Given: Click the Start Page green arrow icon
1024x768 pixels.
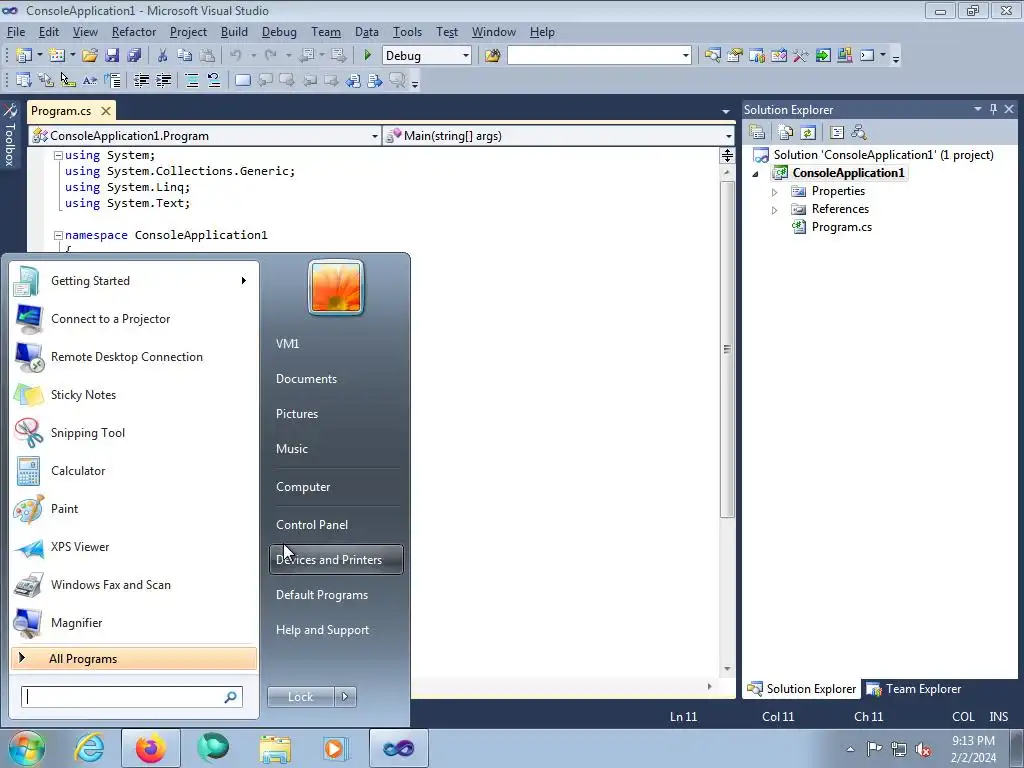Looking at the screenshot, I should (823, 56).
